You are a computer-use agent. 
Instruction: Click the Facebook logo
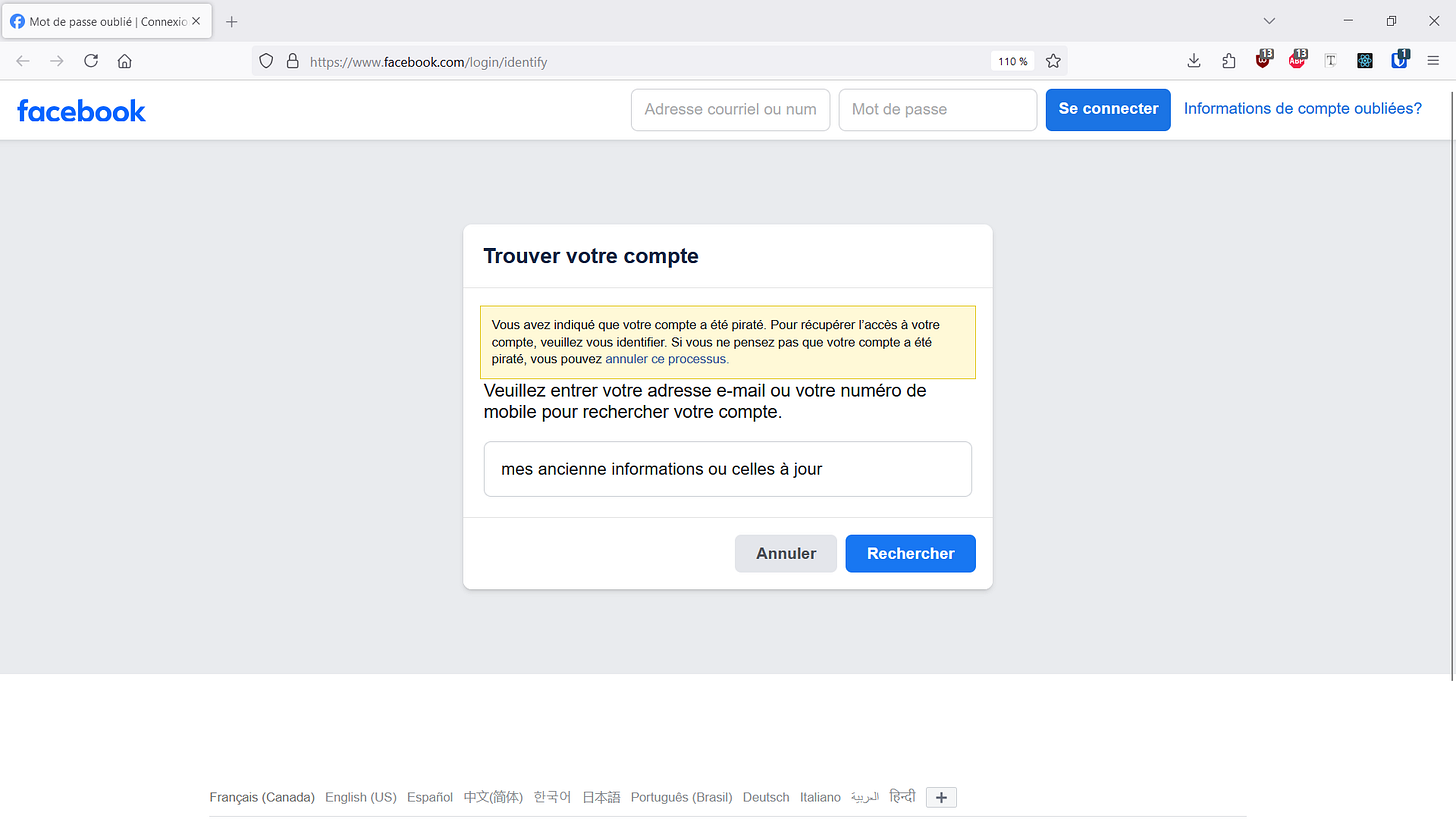point(81,110)
